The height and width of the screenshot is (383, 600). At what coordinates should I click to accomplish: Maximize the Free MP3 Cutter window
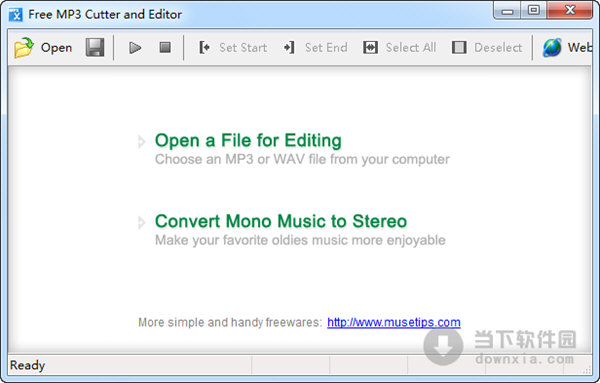(x=533, y=10)
